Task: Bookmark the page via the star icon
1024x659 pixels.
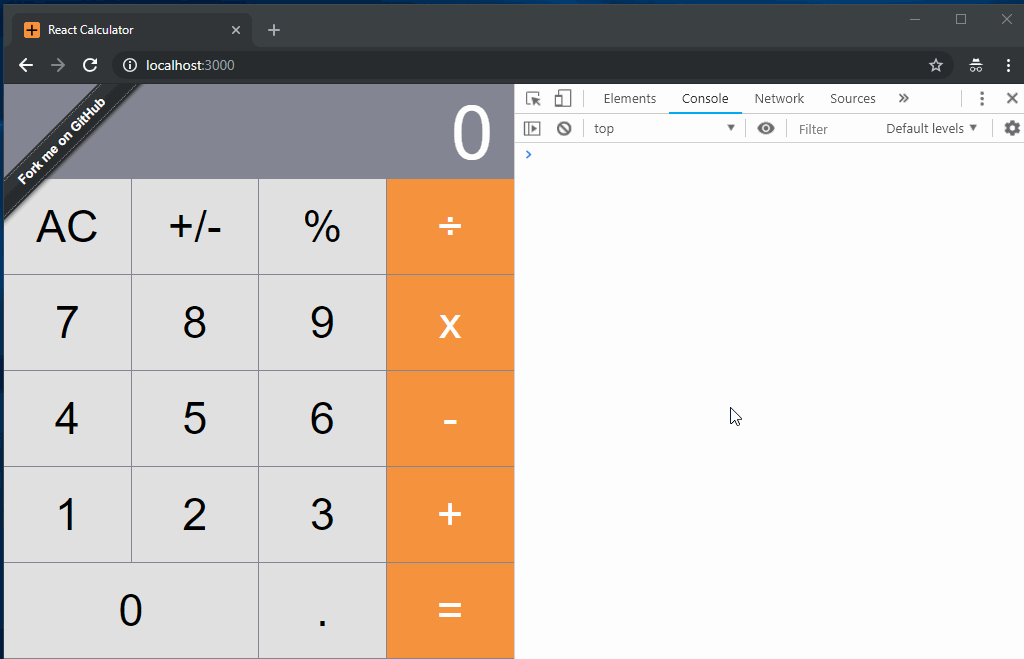Action: click(x=936, y=65)
